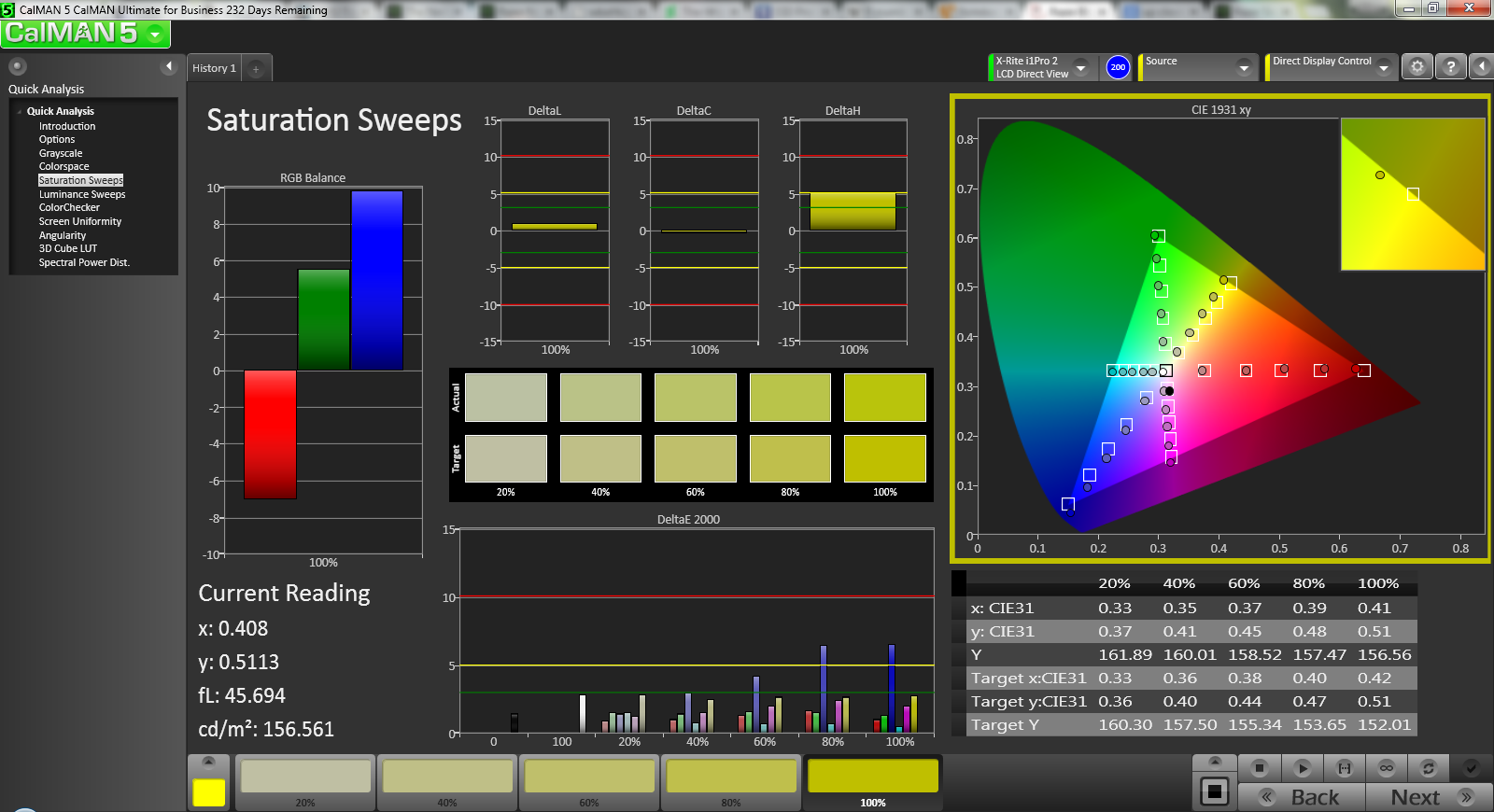Open settings with the gear icon
Screen dimensions: 1494x812
pyautogui.click(x=1417, y=67)
